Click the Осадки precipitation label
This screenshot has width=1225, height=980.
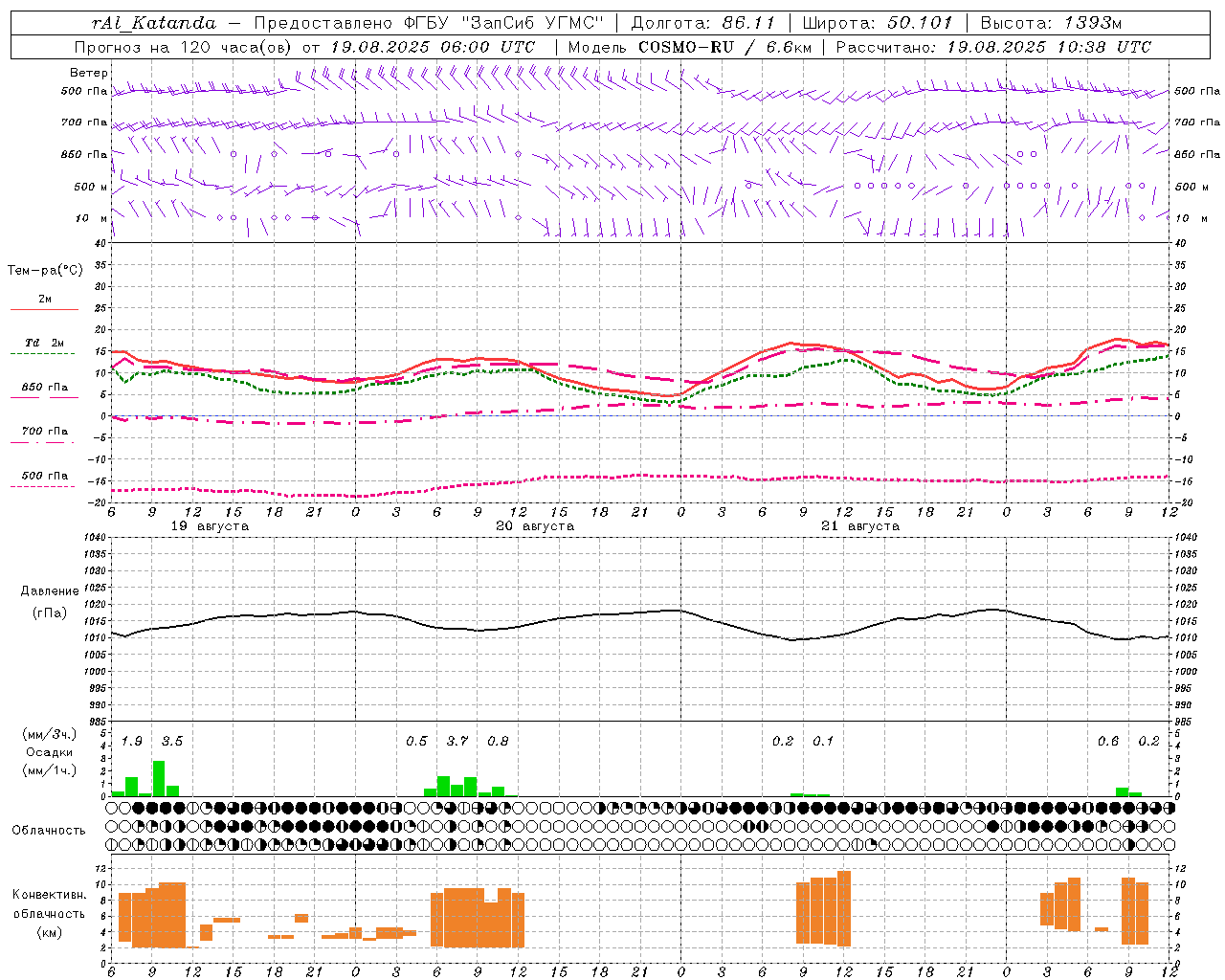click(x=49, y=752)
